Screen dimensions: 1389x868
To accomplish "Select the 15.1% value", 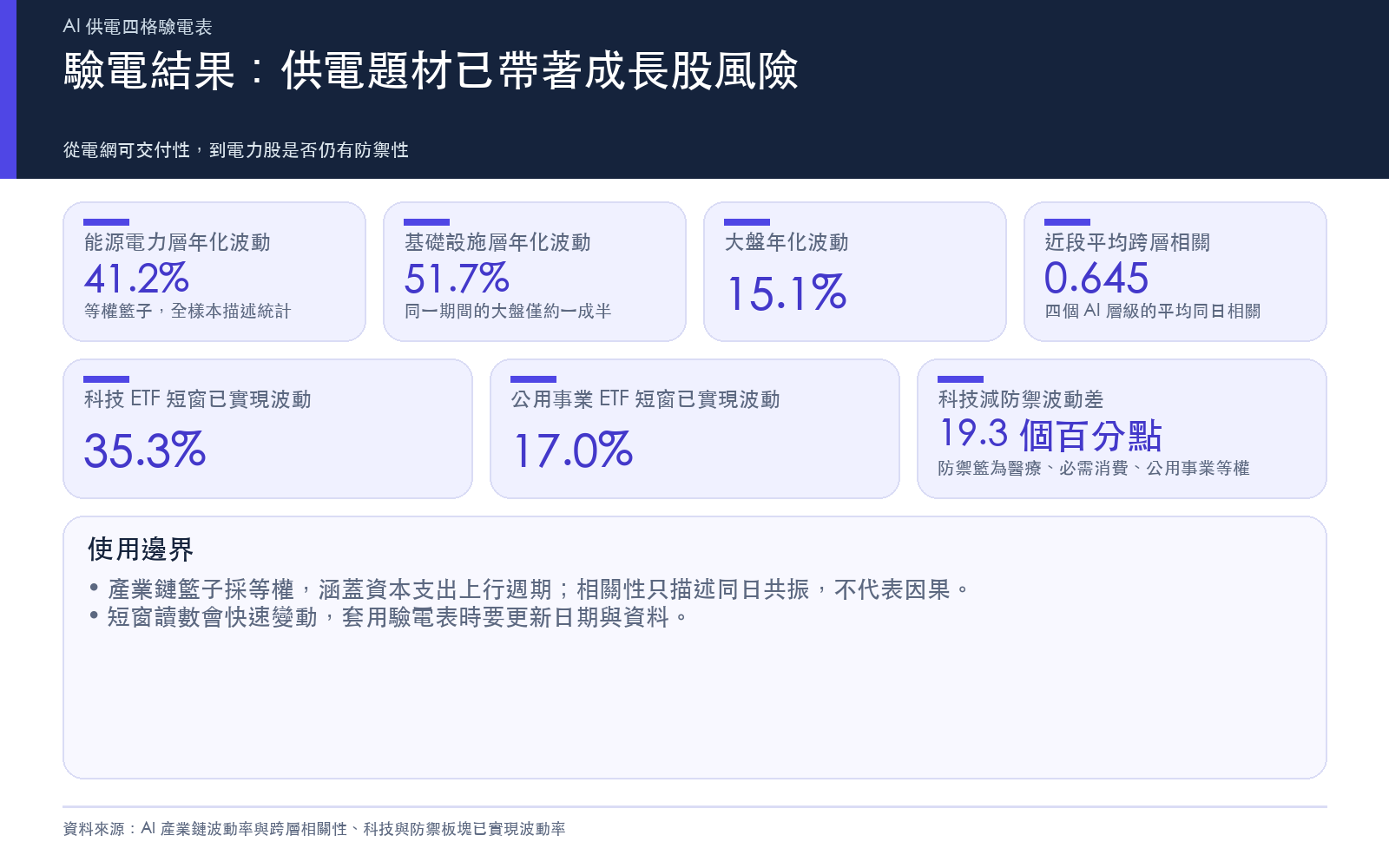I will [787, 293].
